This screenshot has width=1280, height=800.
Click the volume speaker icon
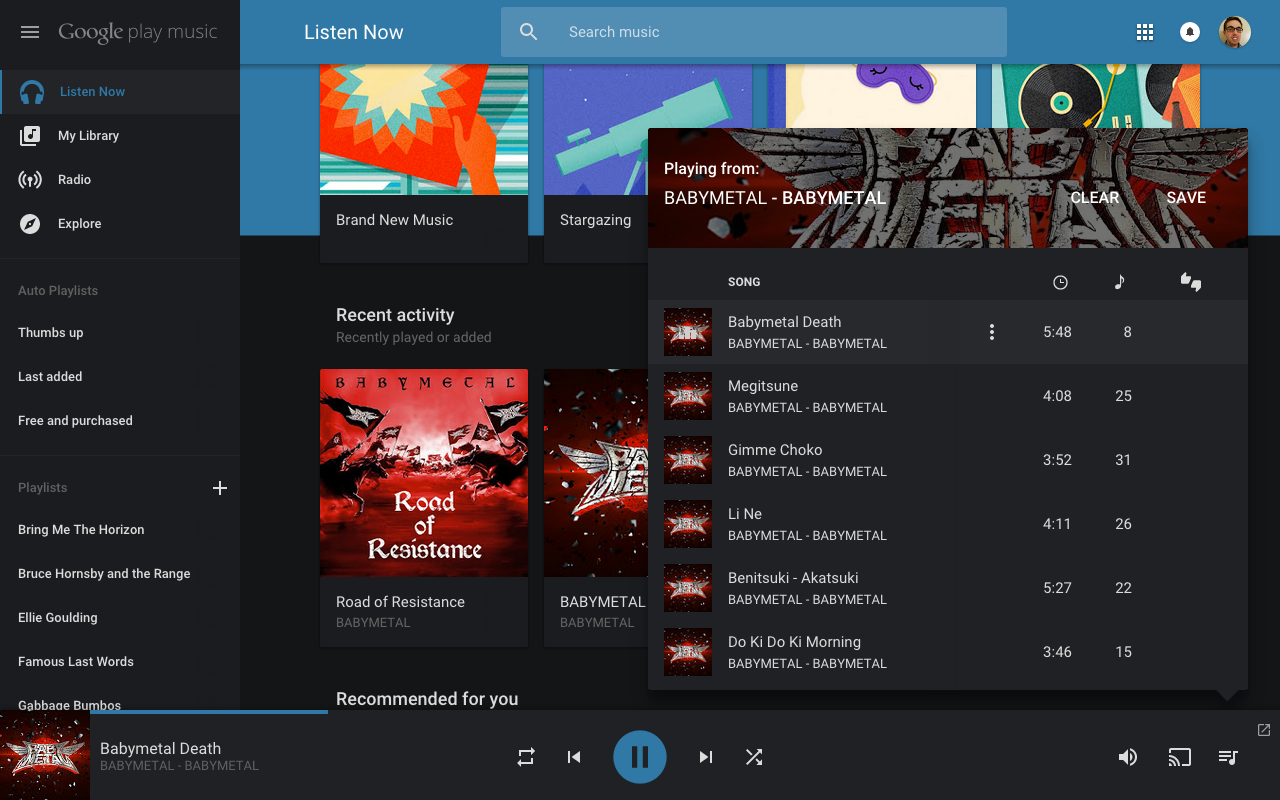pyautogui.click(x=1128, y=757)
